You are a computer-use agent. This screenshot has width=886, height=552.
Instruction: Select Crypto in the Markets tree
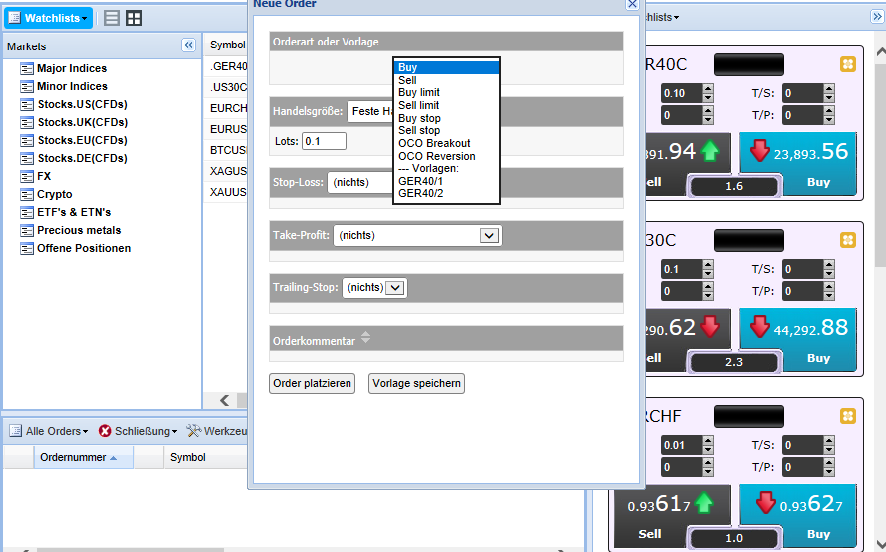tap(54, 194)
